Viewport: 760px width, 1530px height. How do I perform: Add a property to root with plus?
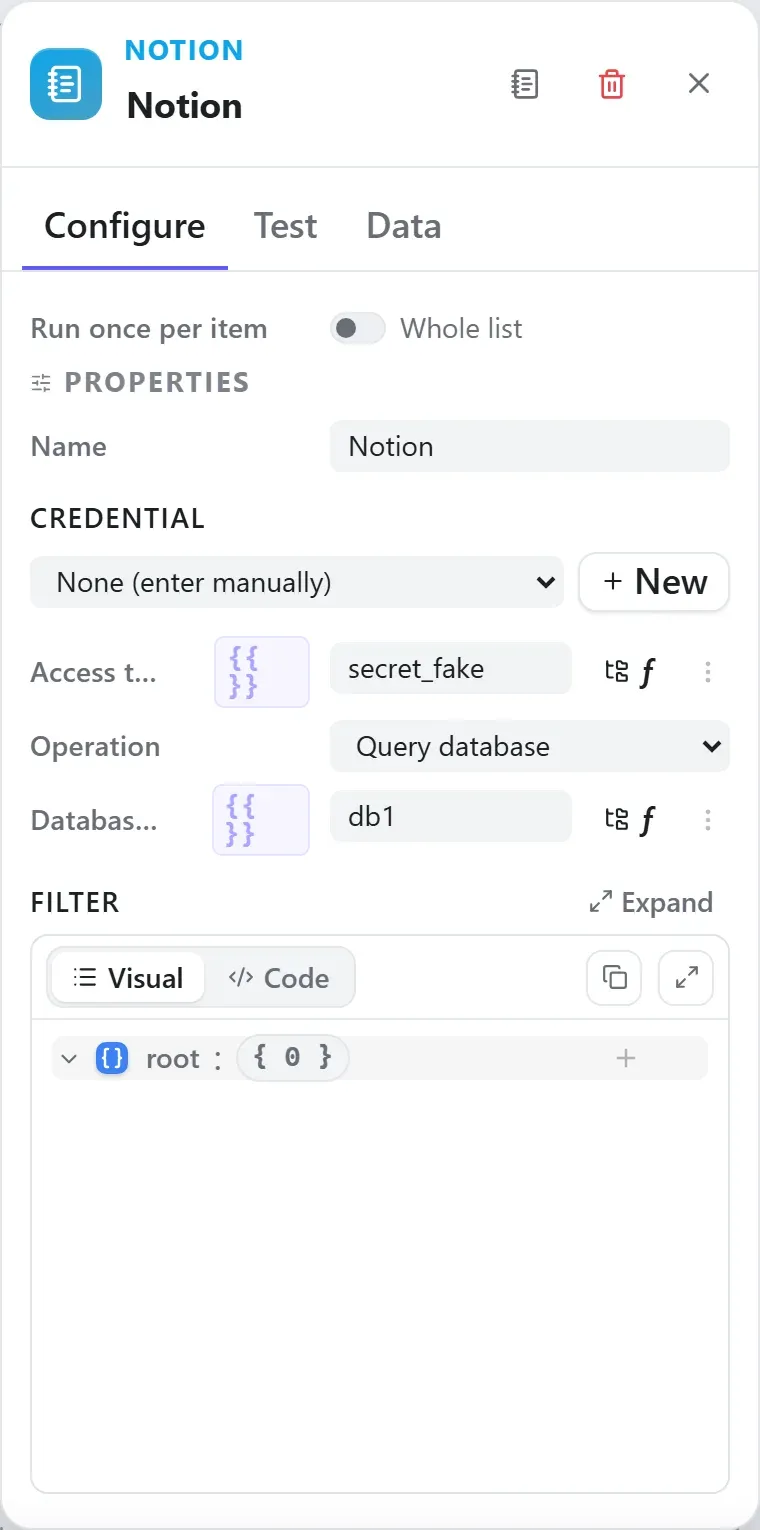tap(626, 1058)
